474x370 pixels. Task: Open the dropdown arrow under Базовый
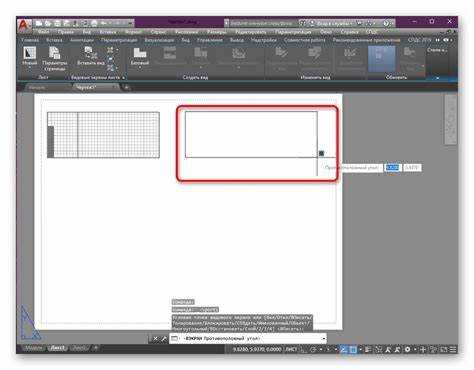tap(140, 68)
